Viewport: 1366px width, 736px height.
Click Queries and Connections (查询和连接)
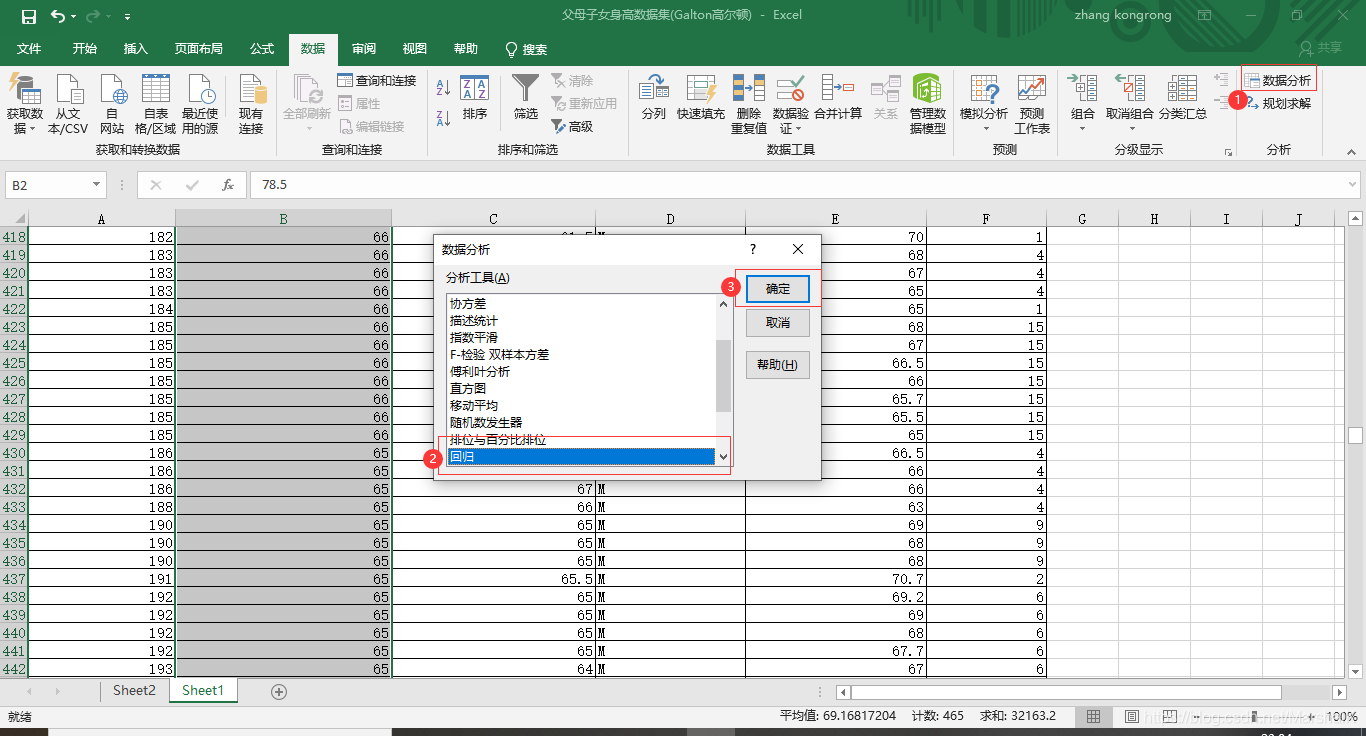pos(377,80)
